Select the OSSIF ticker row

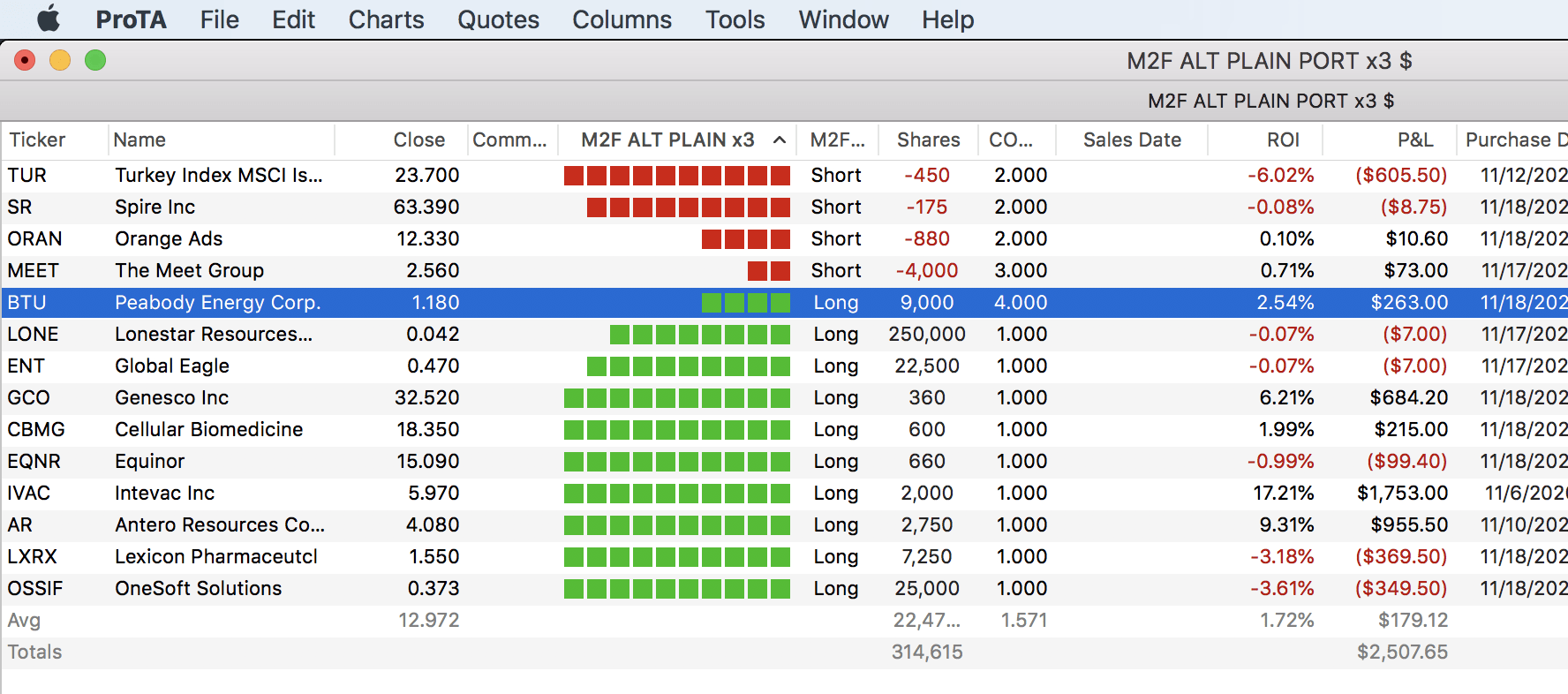pos(784,588)
